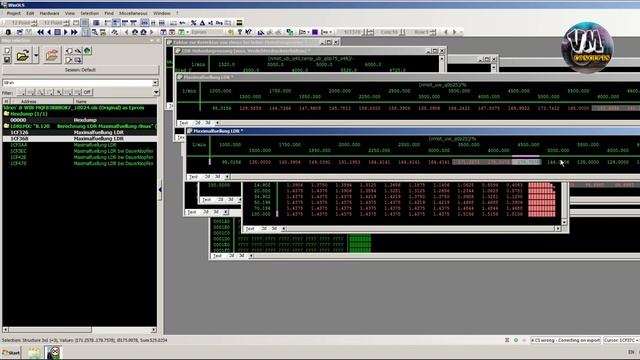Select map row 1CF3AA Maximalfuellung LDR
The height and width of the screenshot is (360, 640).
[80, 145]
